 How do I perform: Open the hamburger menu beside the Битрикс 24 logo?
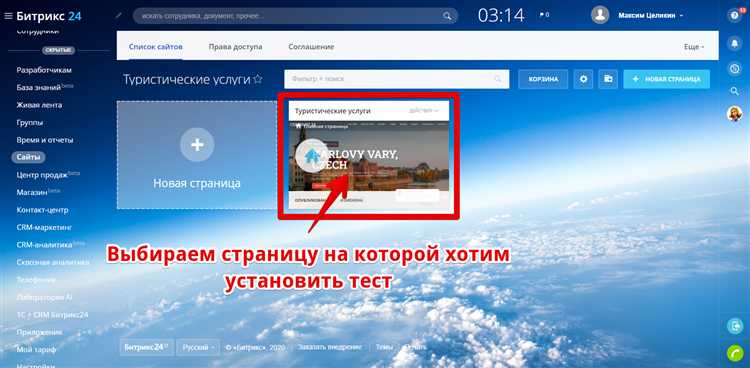(8, 16)
